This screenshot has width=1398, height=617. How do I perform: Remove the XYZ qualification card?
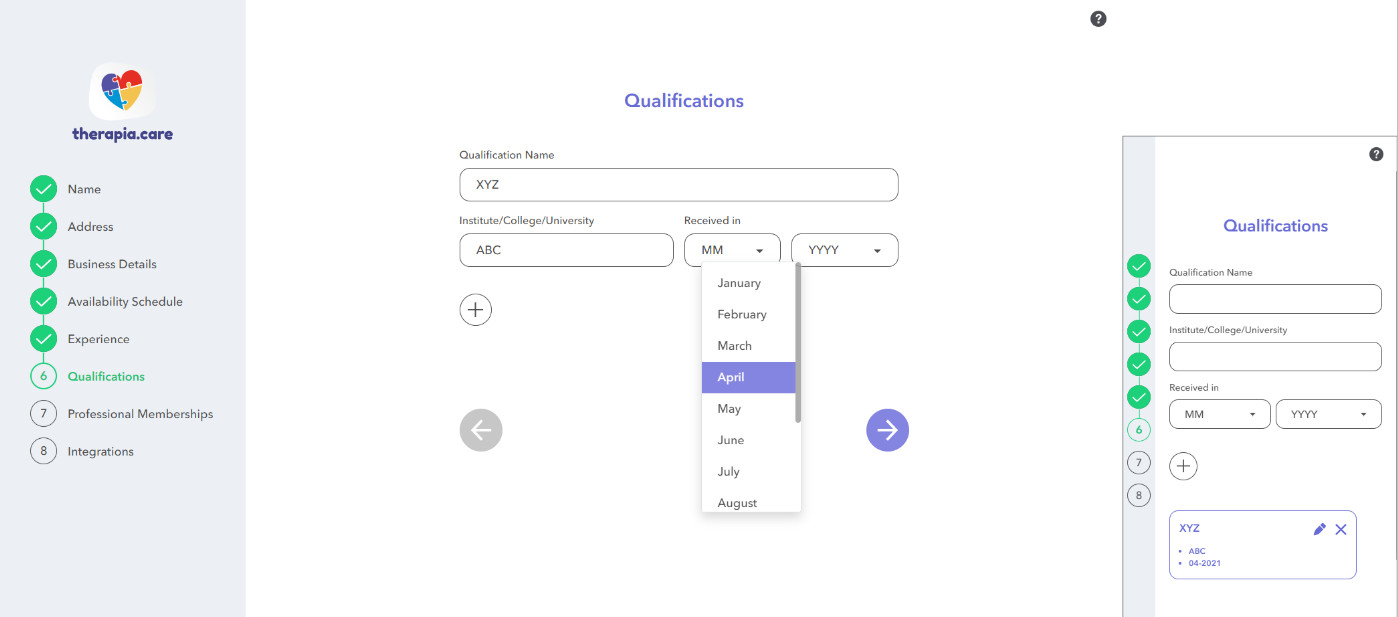1341,529
